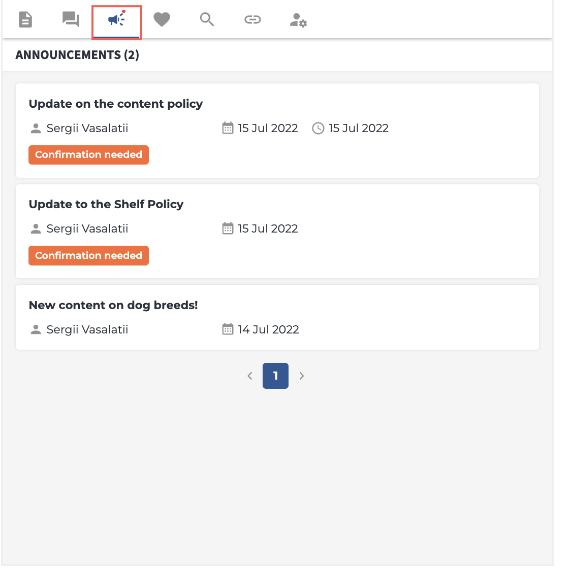Open 'Update on the content policy' announcement

pos(116,104)
